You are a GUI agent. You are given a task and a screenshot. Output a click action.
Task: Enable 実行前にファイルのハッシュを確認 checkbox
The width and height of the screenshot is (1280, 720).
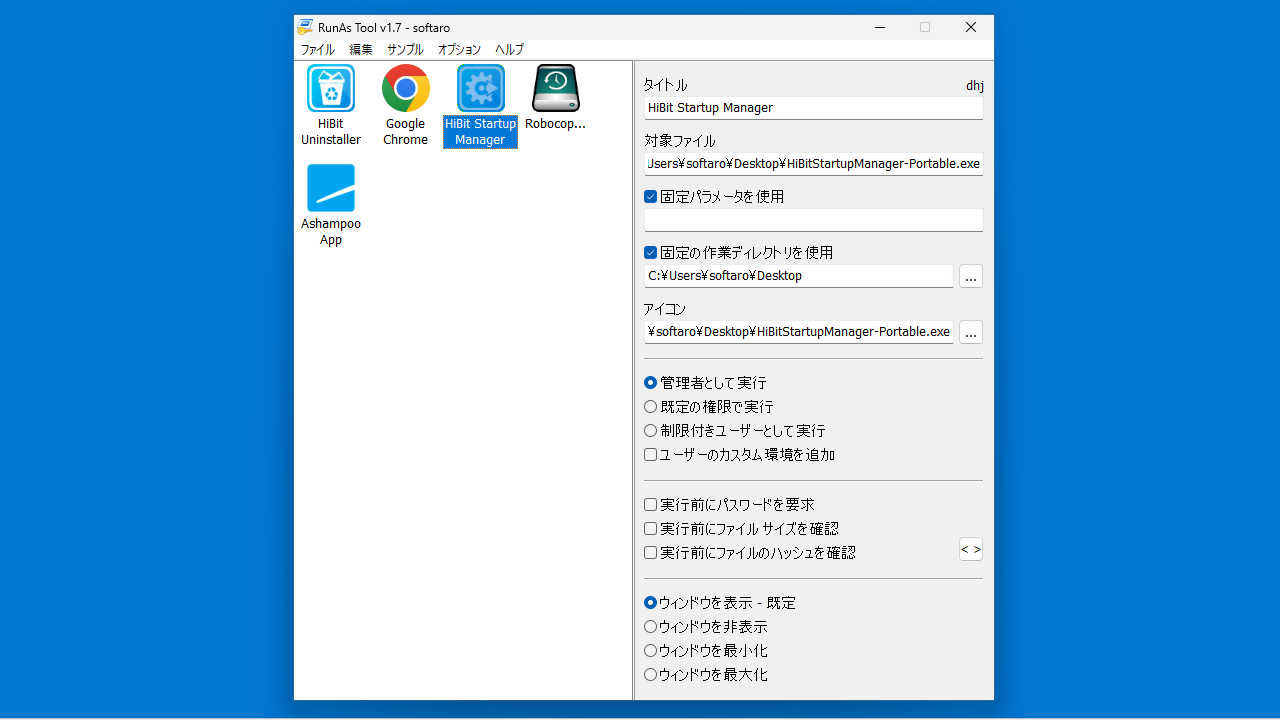pos(651,553)
